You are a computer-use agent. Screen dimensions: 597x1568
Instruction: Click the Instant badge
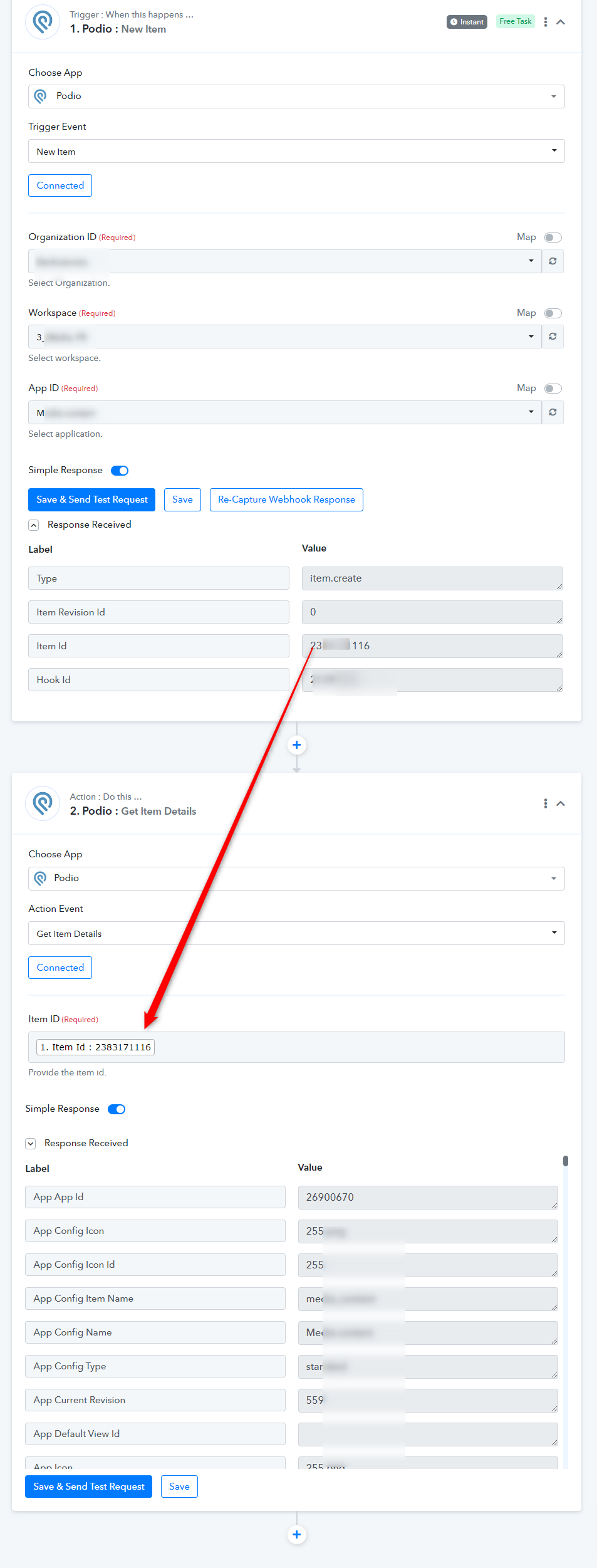point(467,22)
